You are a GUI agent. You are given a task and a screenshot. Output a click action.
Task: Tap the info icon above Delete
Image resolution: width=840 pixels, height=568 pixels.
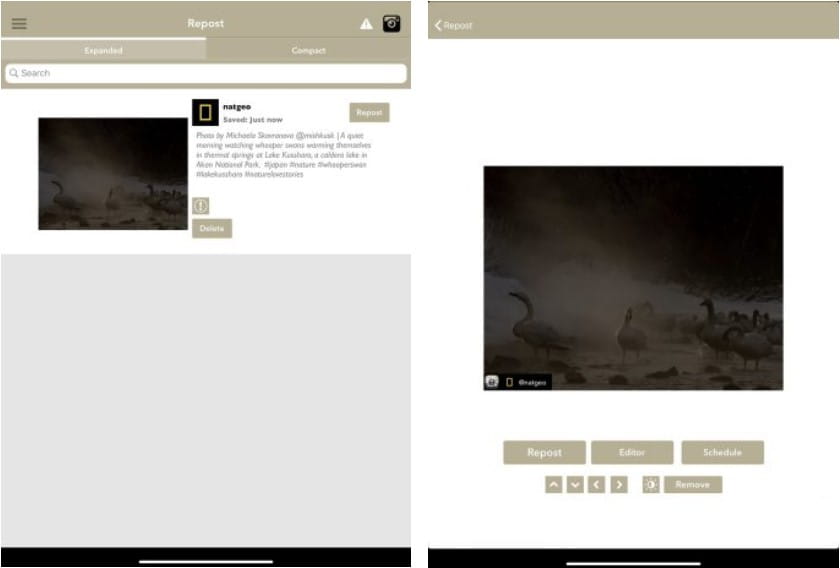pyautogui.click(x=200, y=206)
